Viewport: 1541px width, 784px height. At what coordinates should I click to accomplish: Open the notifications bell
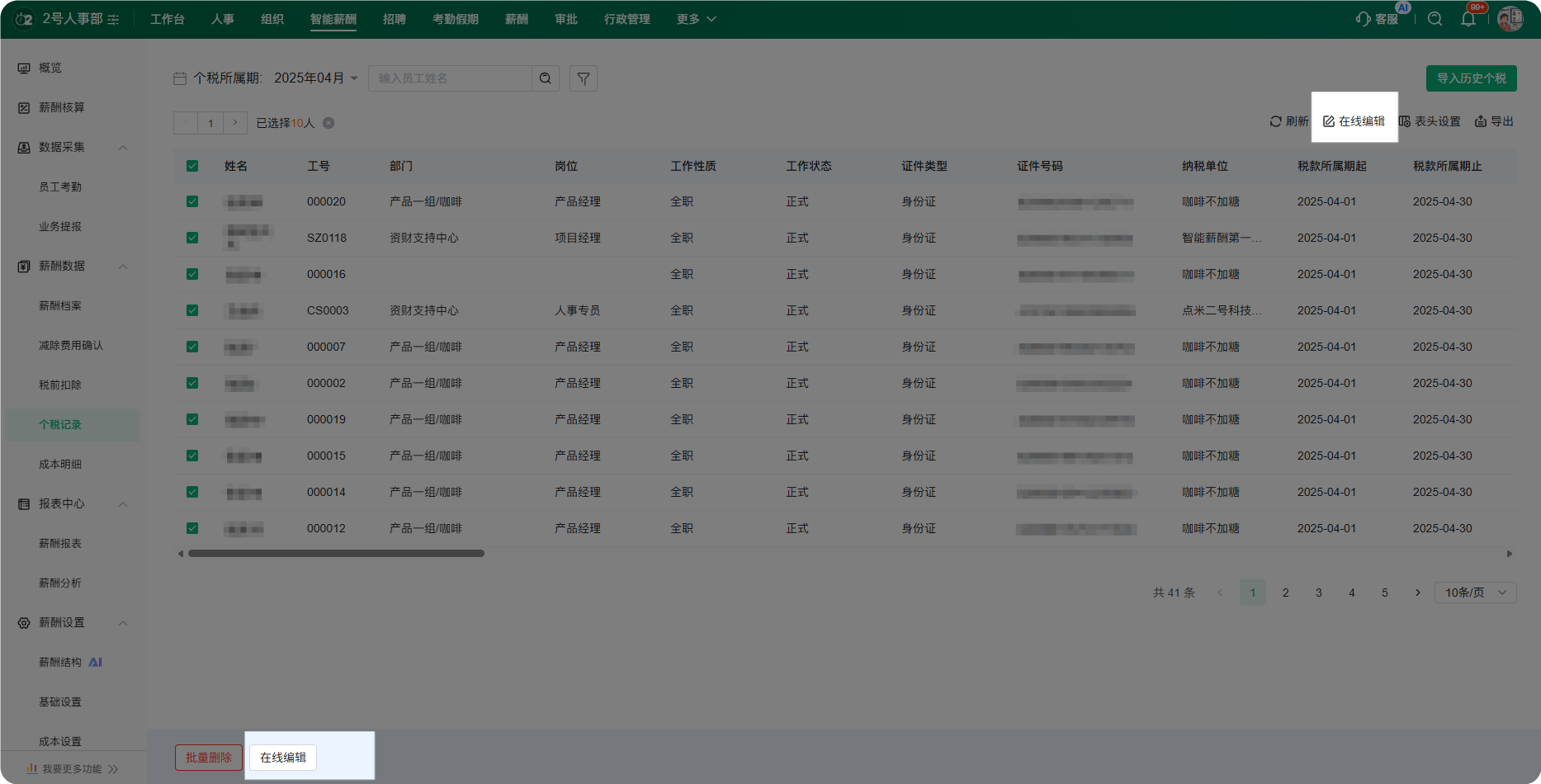pos(1468,19)
